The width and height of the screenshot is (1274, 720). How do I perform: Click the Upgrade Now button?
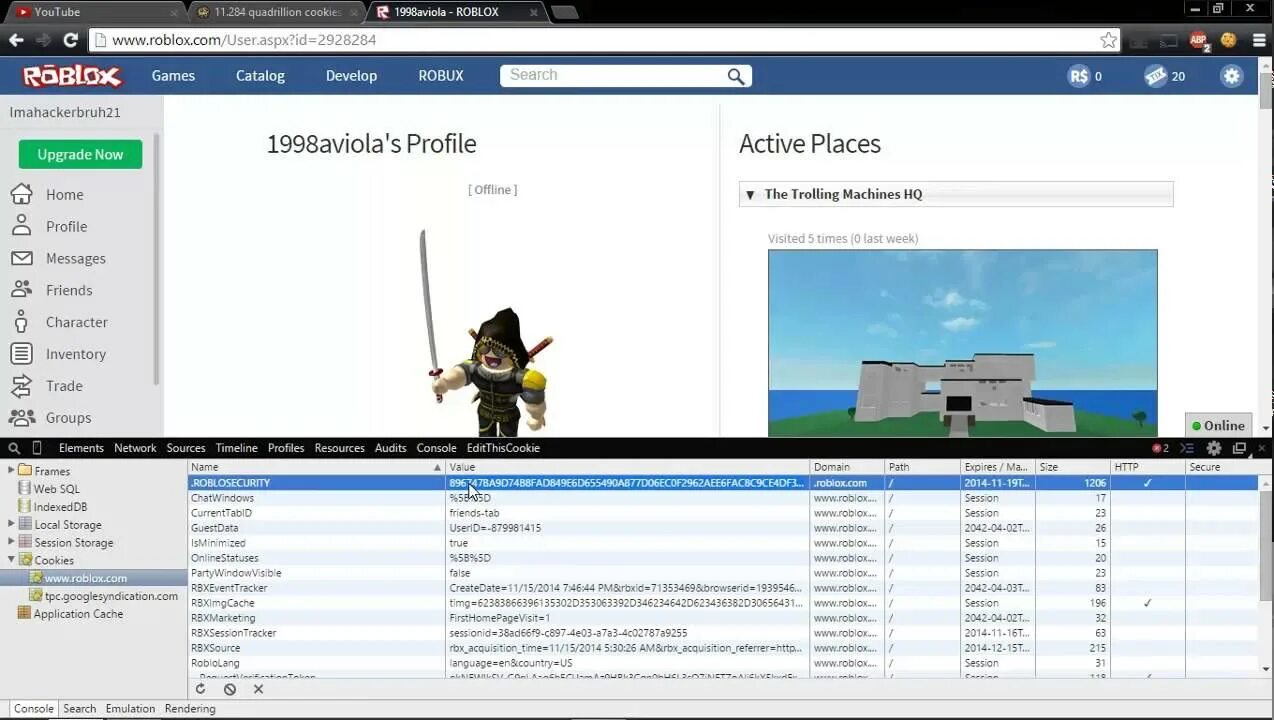80,154
